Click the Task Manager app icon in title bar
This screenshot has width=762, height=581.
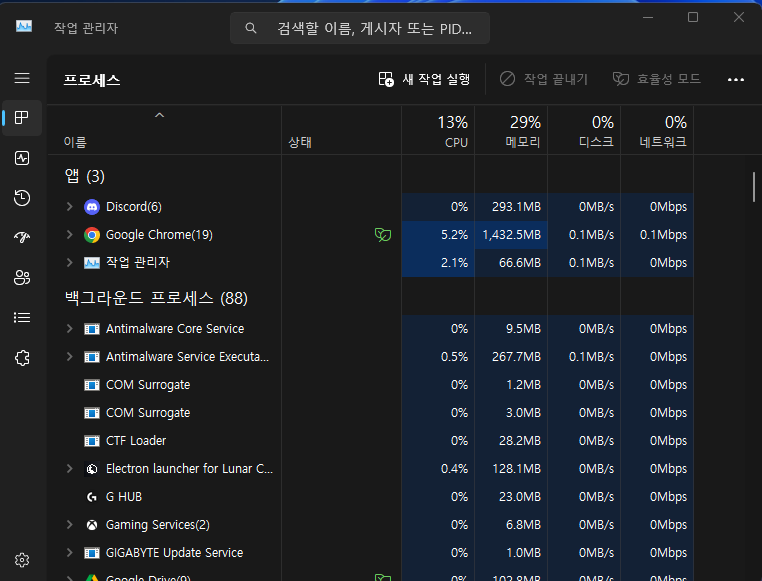(24, 27)
